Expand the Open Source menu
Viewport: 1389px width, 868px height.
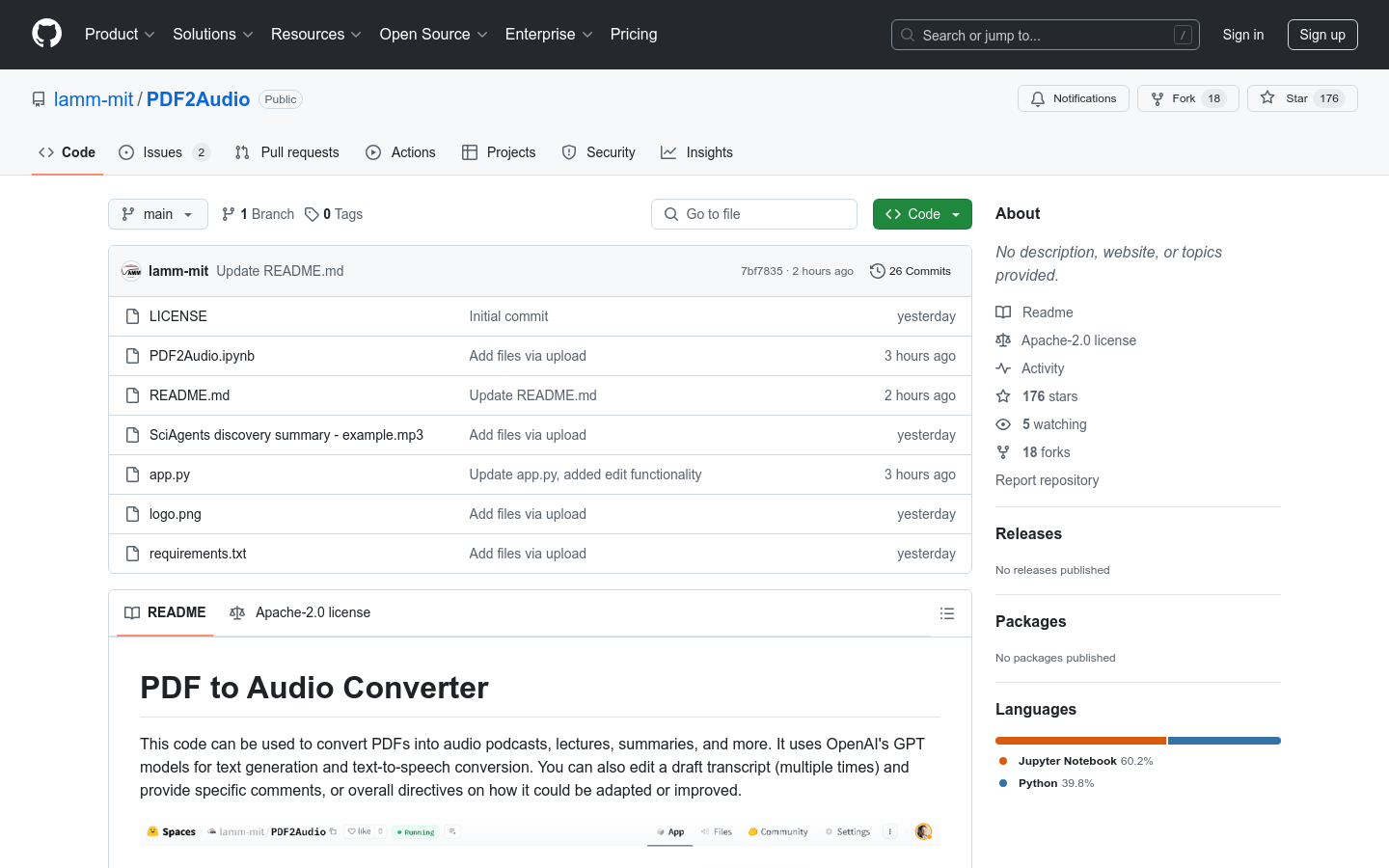click(434, 34)
